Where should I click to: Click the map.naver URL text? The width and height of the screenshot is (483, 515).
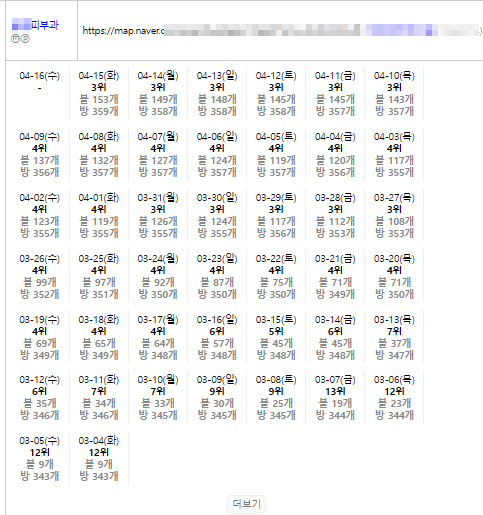pos(282,31)
